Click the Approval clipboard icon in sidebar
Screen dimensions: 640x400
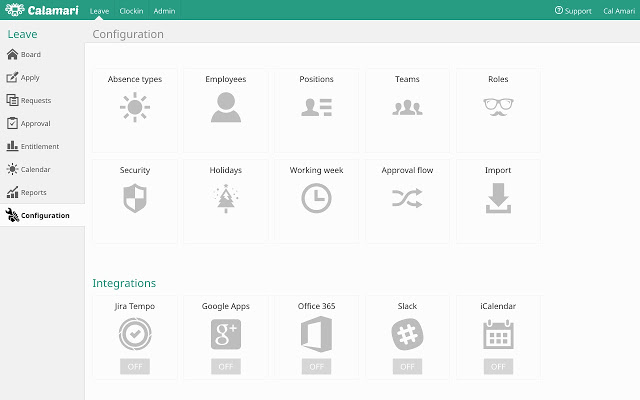[x=12, y=123]
